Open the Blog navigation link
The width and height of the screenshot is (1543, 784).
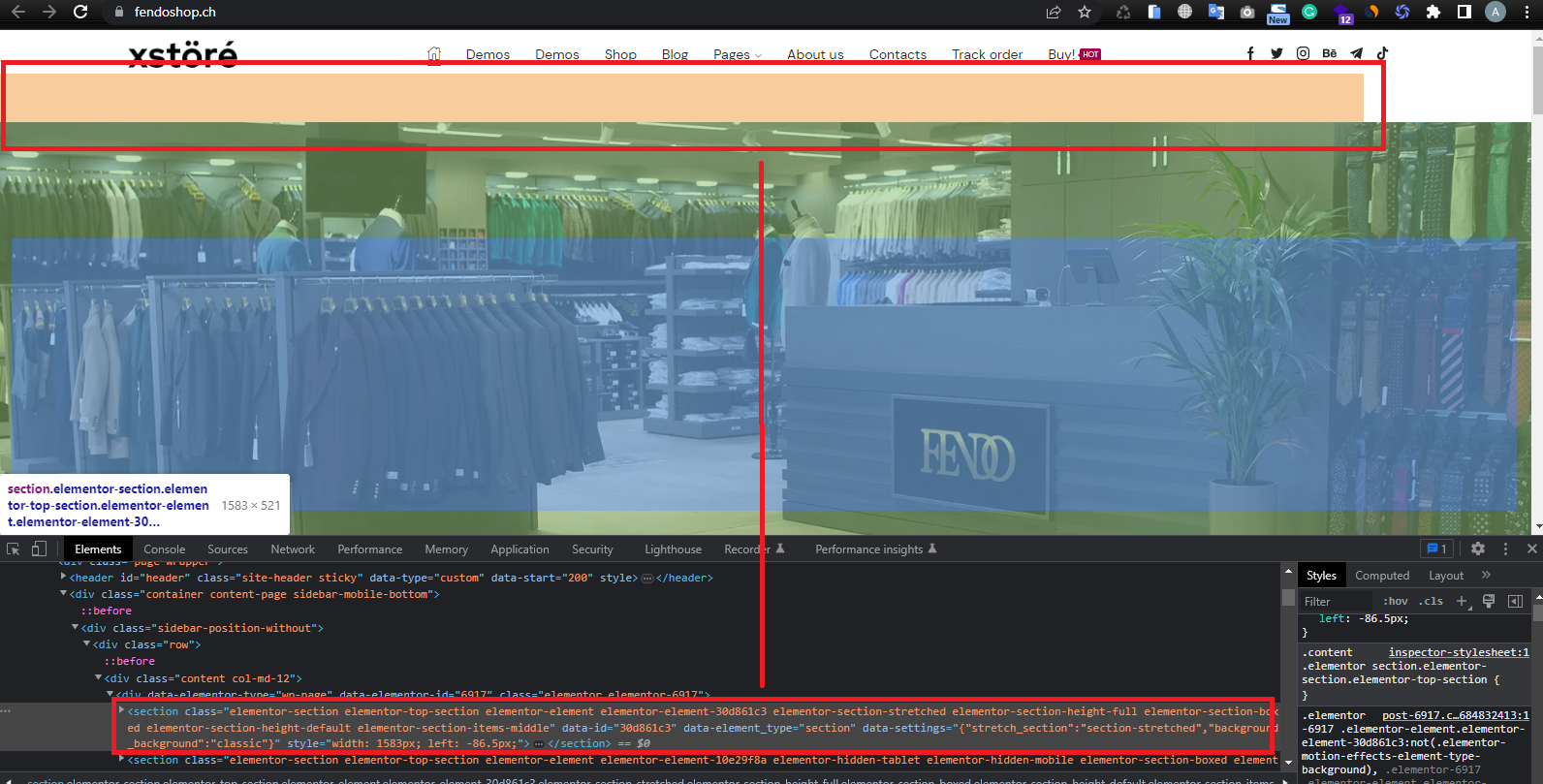click(x=675, y=54)
